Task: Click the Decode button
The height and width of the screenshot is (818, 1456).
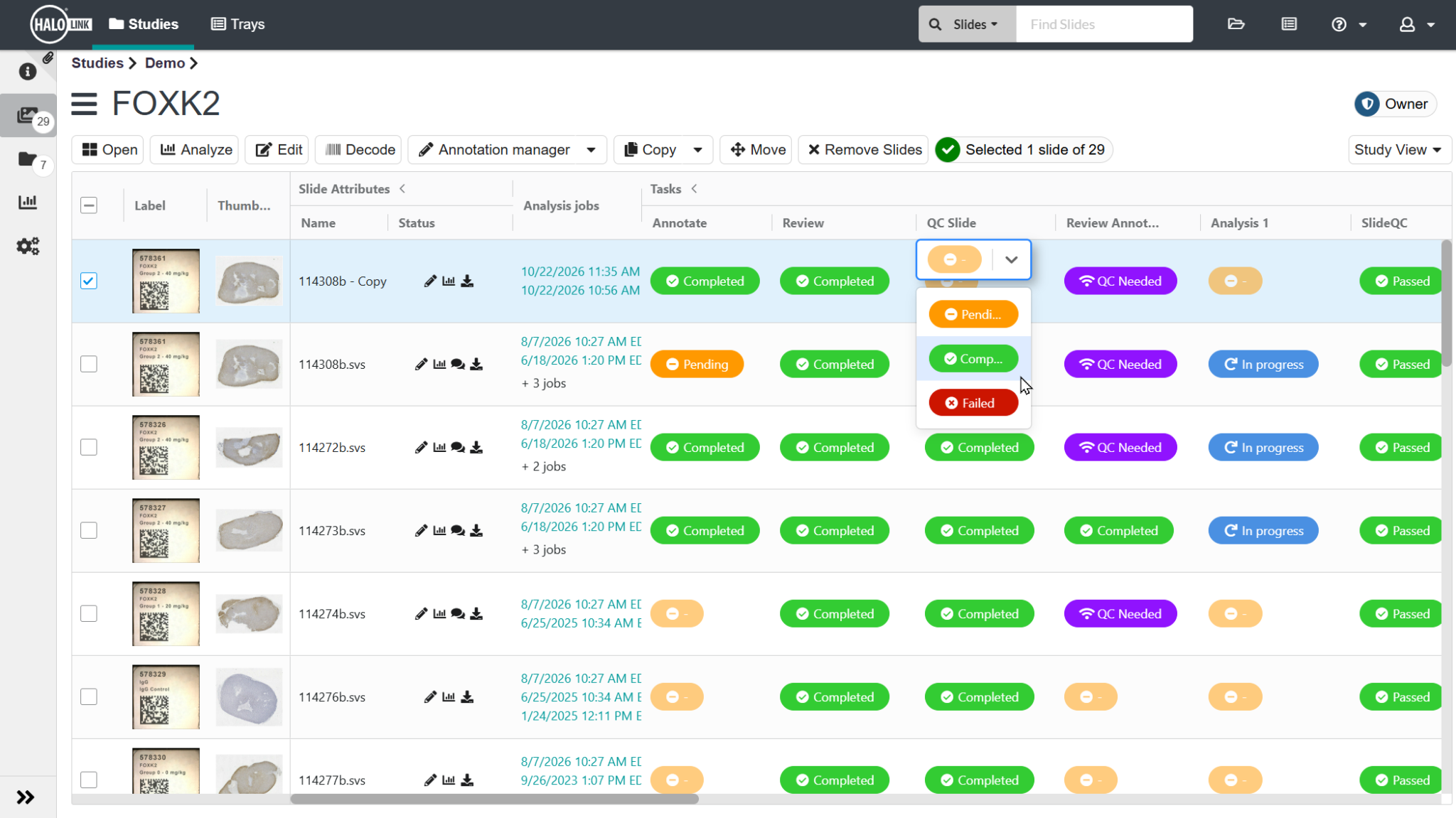Action: coord(359,150)
